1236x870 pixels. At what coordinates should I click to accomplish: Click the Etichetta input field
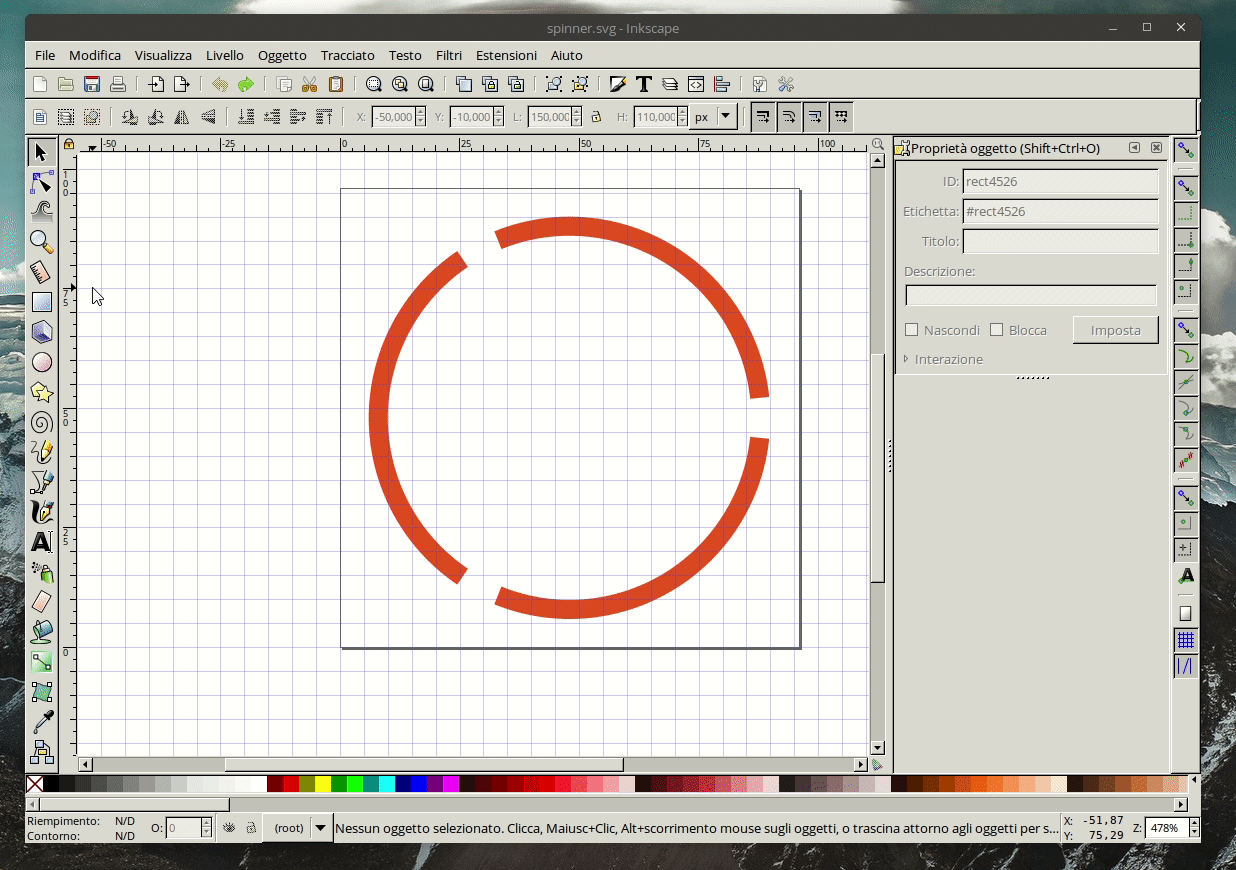pyautogui.click(x=1060, y=212)
